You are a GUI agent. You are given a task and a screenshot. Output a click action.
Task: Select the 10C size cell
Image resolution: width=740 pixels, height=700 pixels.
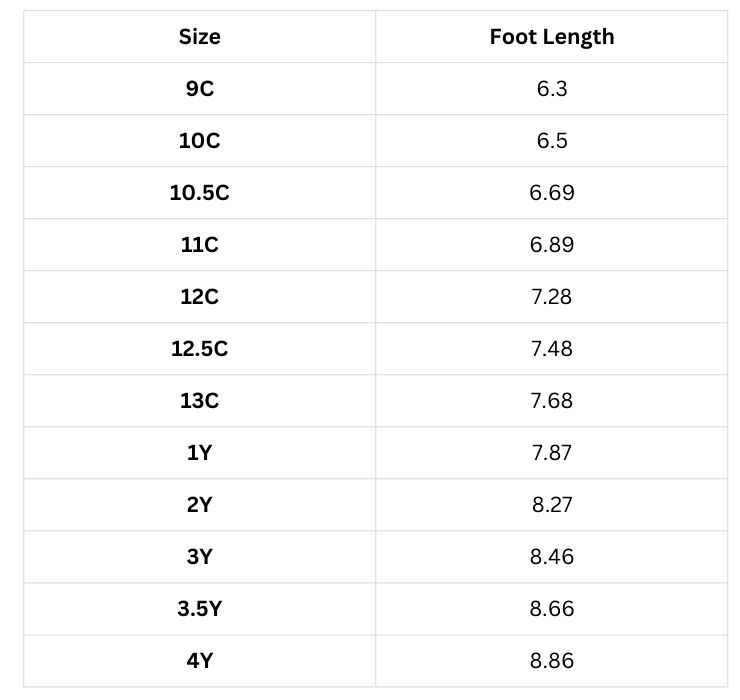click(199, 141)
